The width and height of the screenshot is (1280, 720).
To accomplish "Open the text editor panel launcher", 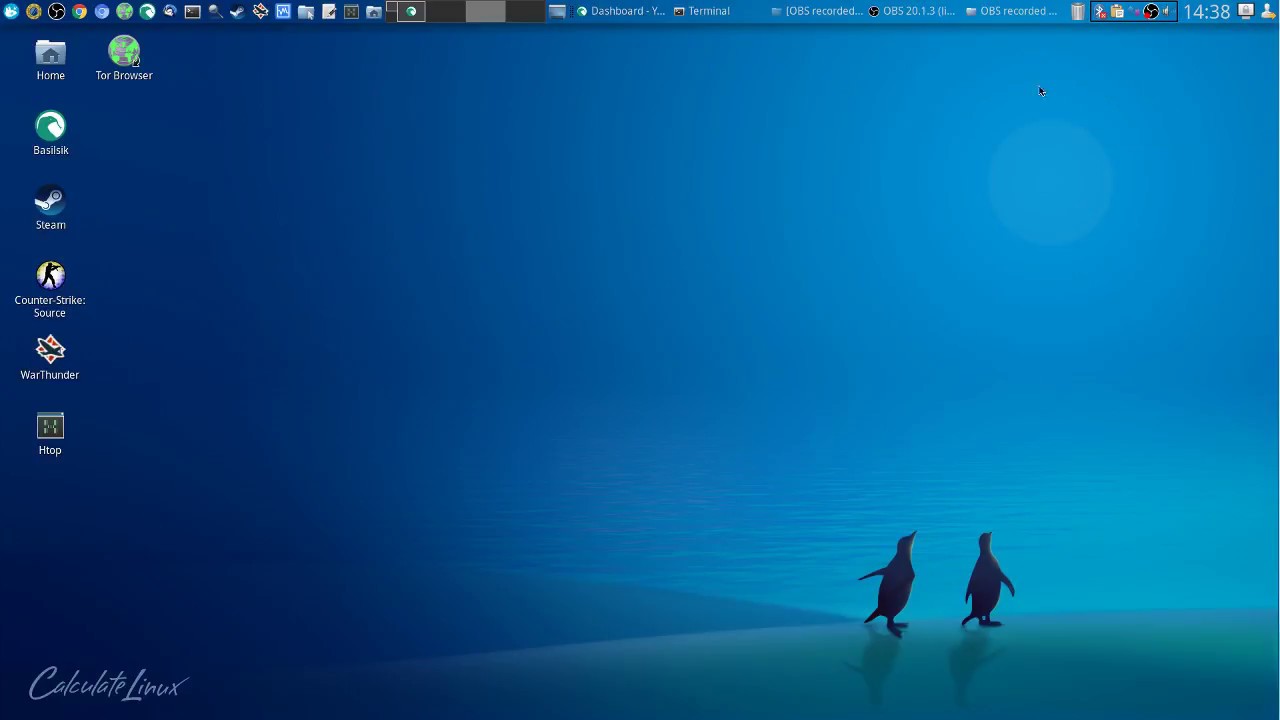I will (x=329, y=11).
